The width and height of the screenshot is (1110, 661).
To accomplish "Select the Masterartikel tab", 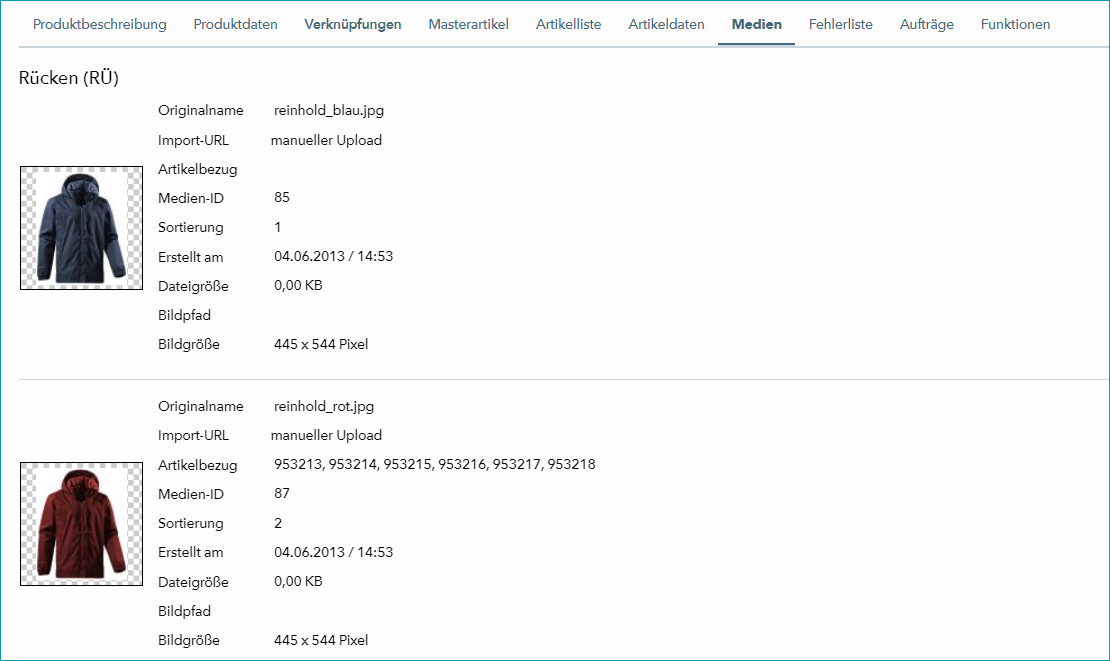I will (x=469, y=24).
